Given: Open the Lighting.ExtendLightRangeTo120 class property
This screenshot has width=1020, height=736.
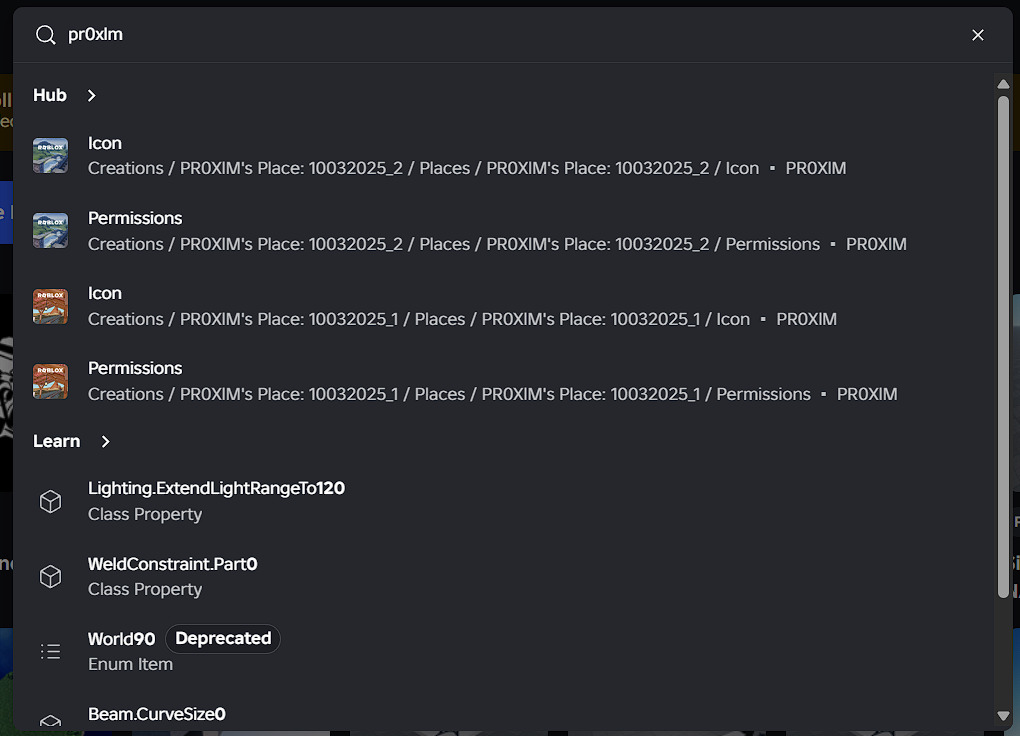Looking at the screenshot, I should click(504, 501).
